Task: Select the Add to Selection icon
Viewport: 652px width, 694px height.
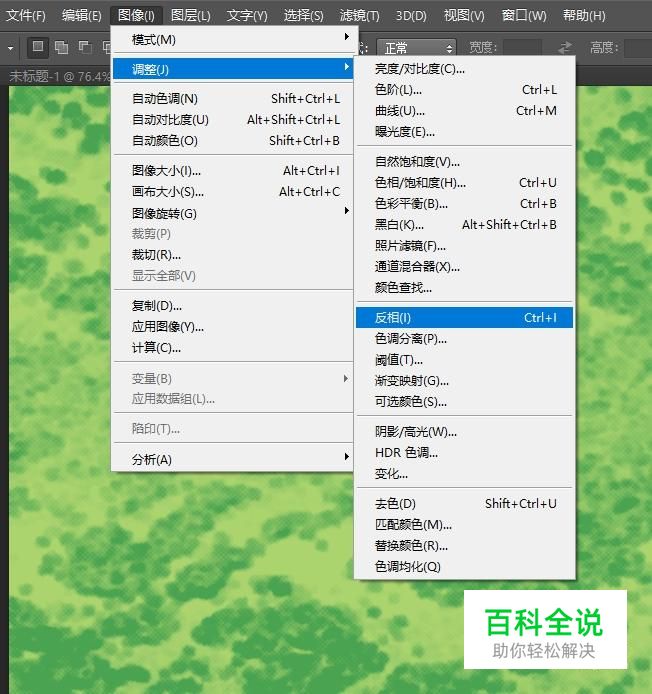Action: click(x=61, y=47)
